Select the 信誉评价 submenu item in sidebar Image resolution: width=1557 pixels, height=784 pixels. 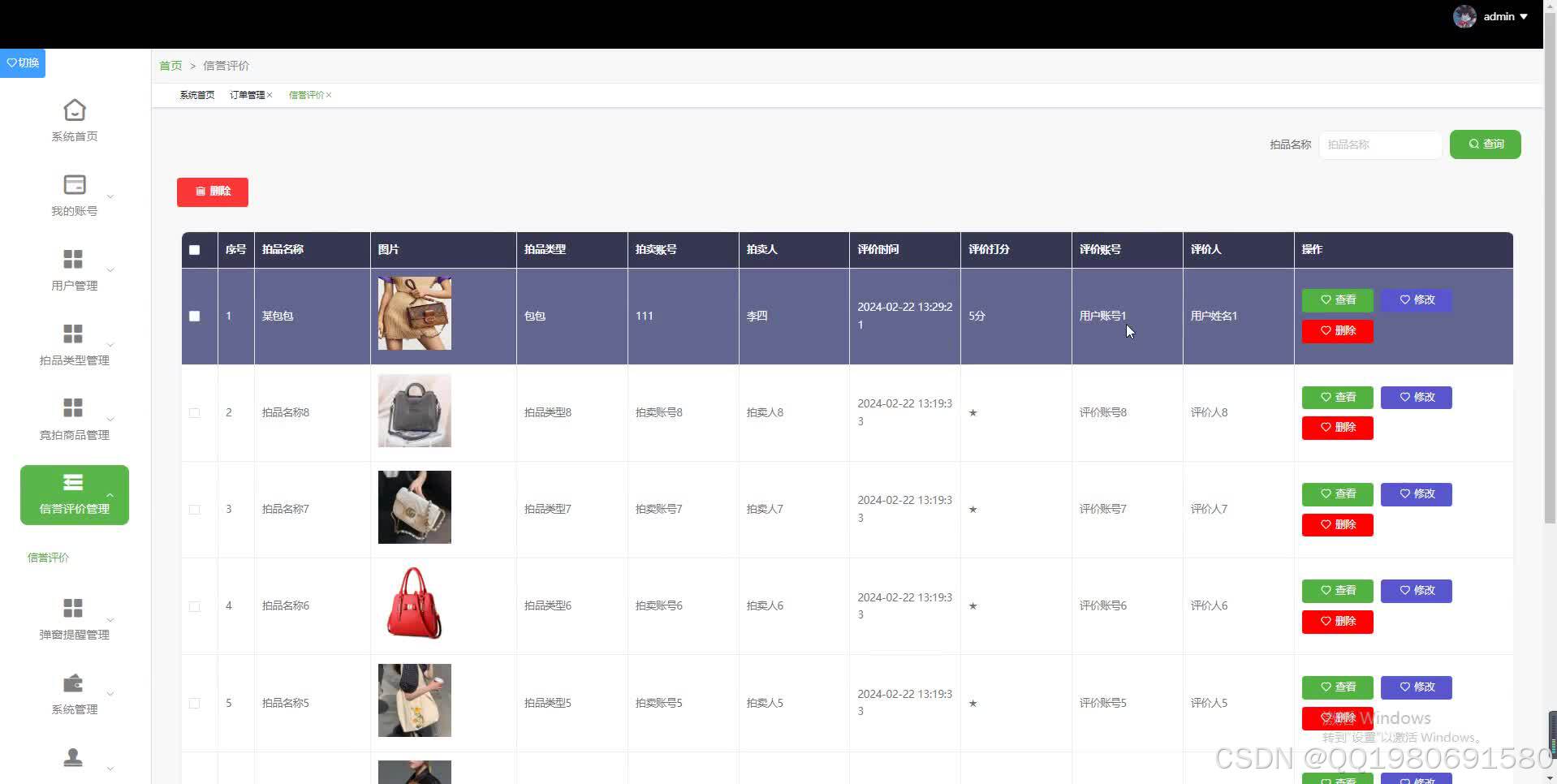[x=48, y=558]
